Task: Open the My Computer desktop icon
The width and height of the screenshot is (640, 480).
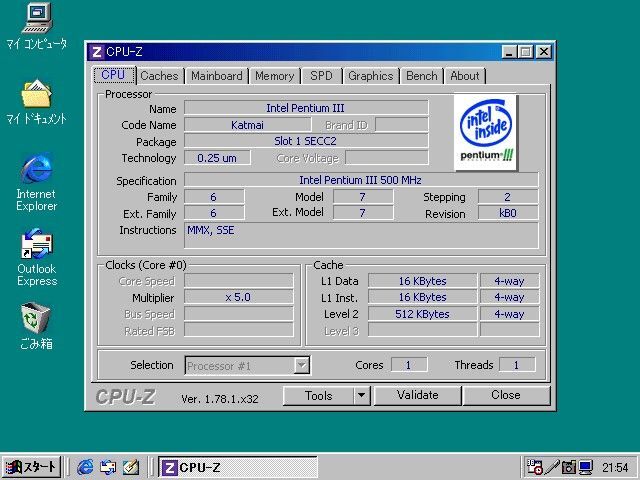Action: tap(36, 18)
